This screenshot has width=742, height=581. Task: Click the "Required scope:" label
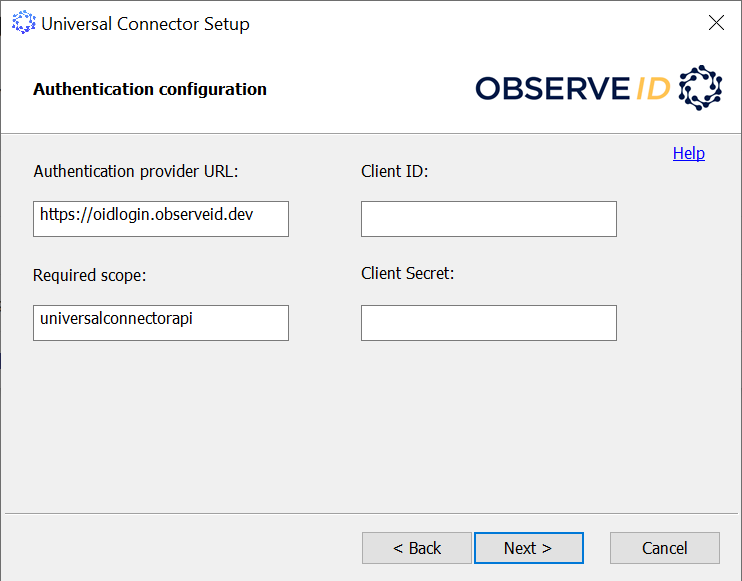tap(90, 275)
